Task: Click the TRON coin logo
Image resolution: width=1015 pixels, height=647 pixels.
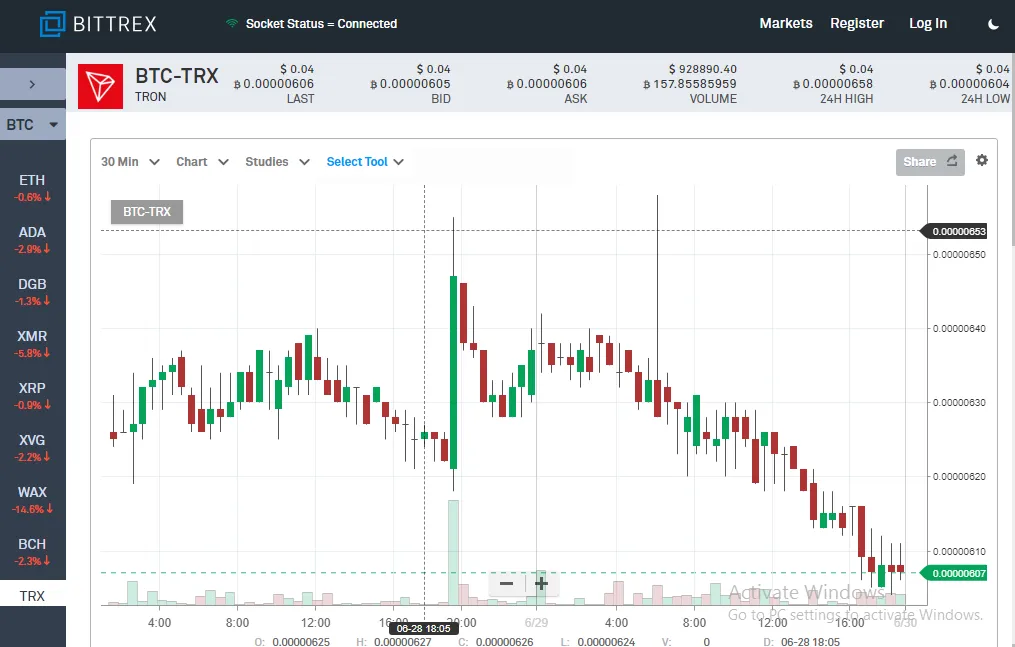Action: (100, 86)
